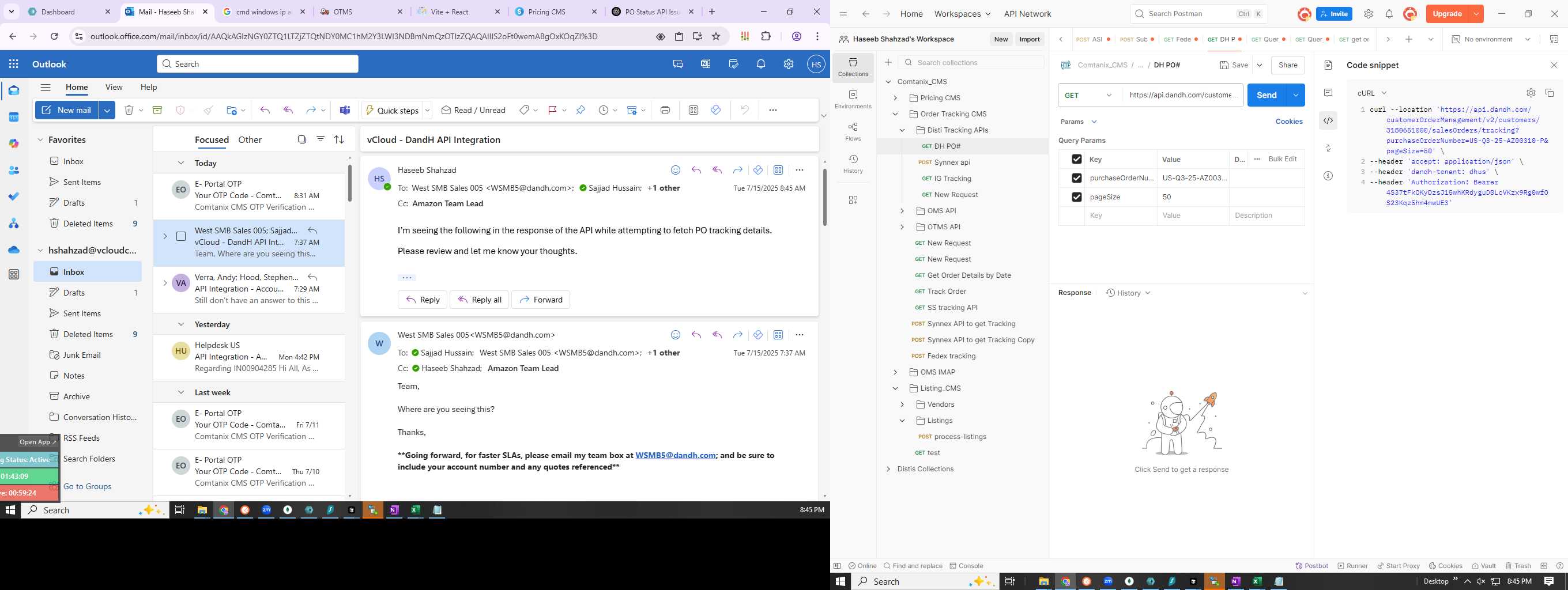This screenshot has height=590, width=1568.
Task: Click Archive icon in Outlook toolbar
Action: click(x=157, y=110)
